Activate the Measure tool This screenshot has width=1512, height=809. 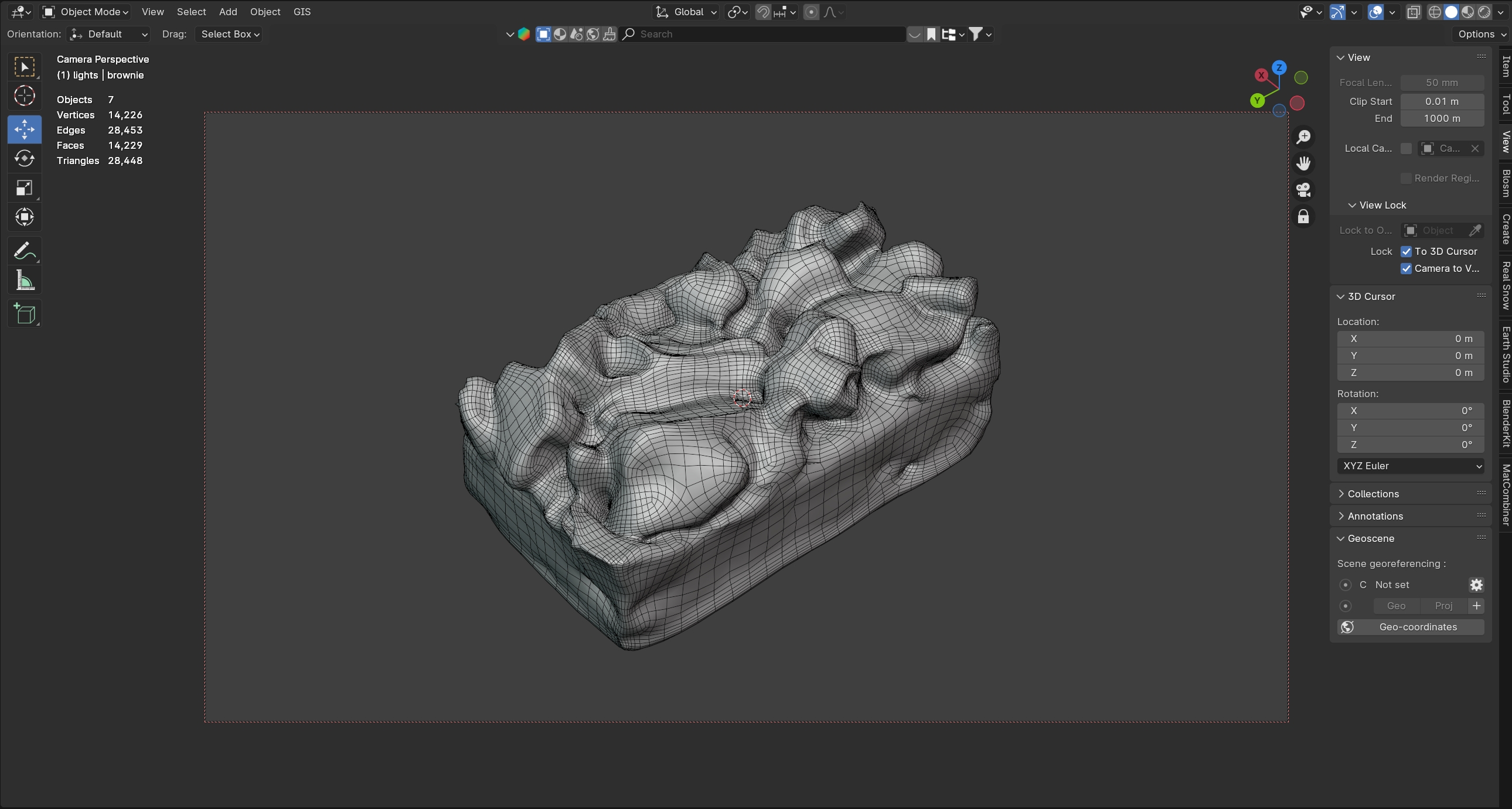24,281
